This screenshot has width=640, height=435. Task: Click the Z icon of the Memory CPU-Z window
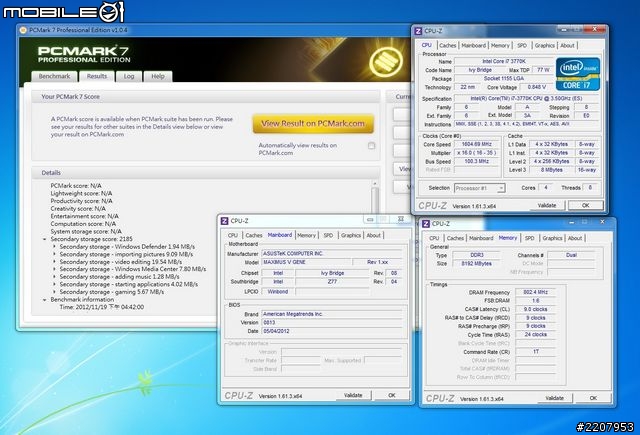pyautogui.click(x=425, y=224)
